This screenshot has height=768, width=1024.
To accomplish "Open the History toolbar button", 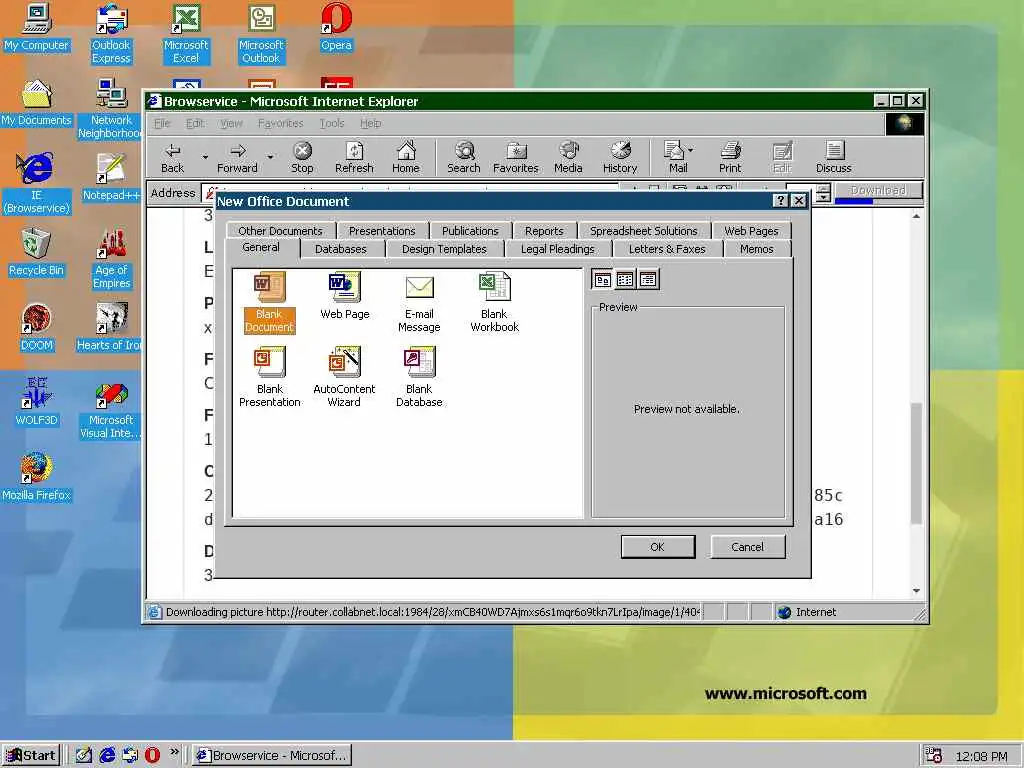I will (x=620, y=158).
